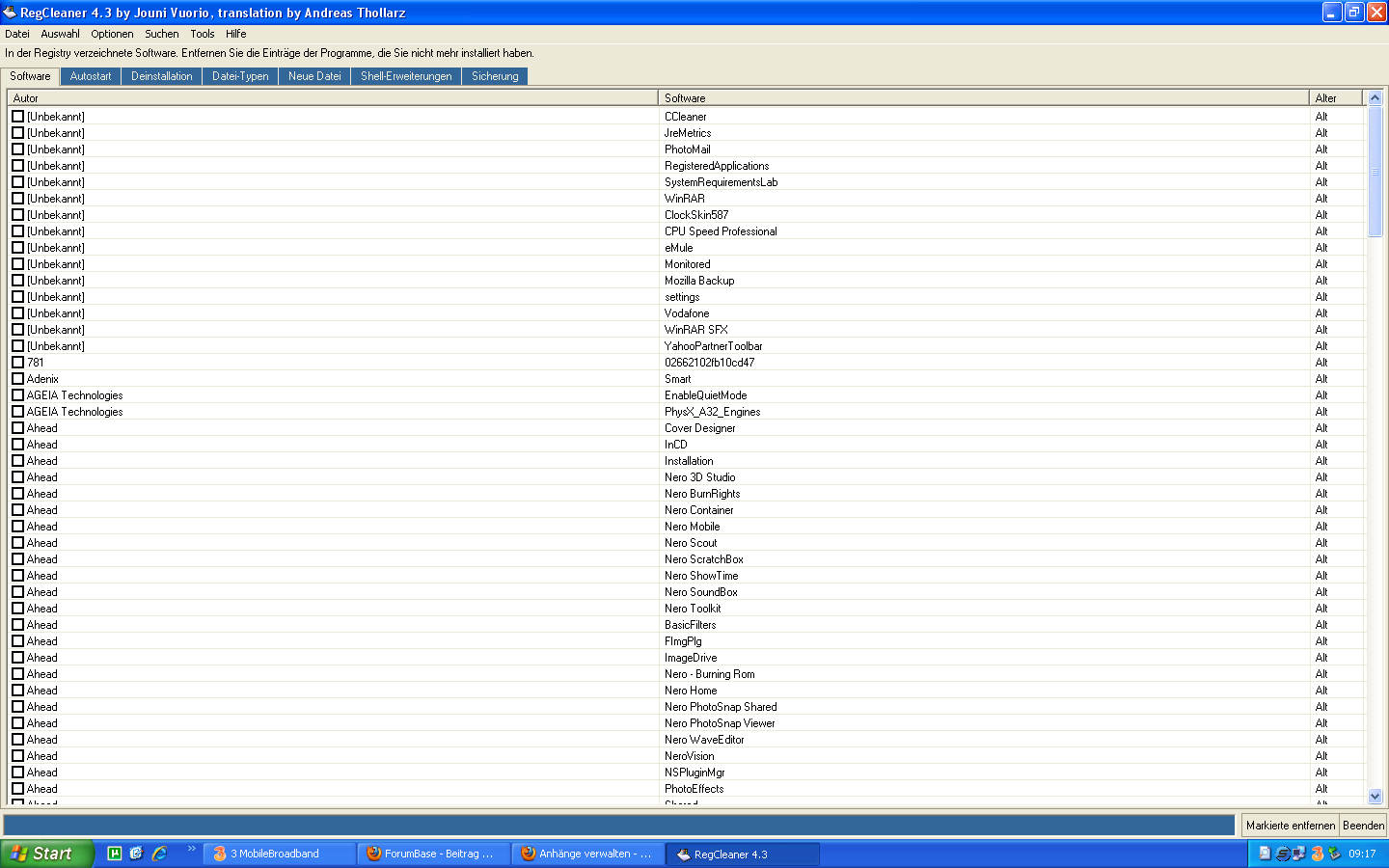Launch Internet Explorer from quick launch

159,854
